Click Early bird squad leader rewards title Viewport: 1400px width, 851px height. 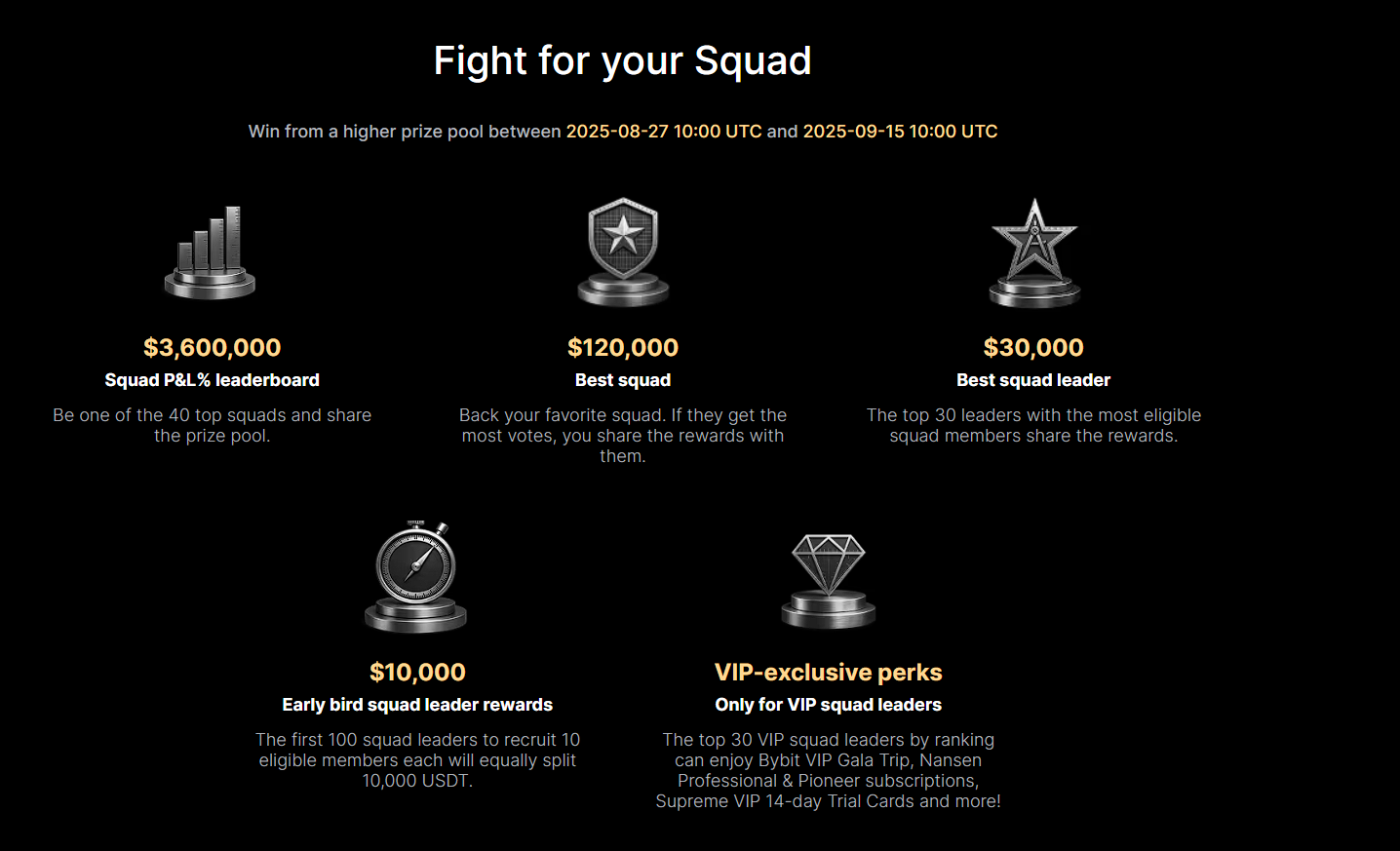coord(417,705)
